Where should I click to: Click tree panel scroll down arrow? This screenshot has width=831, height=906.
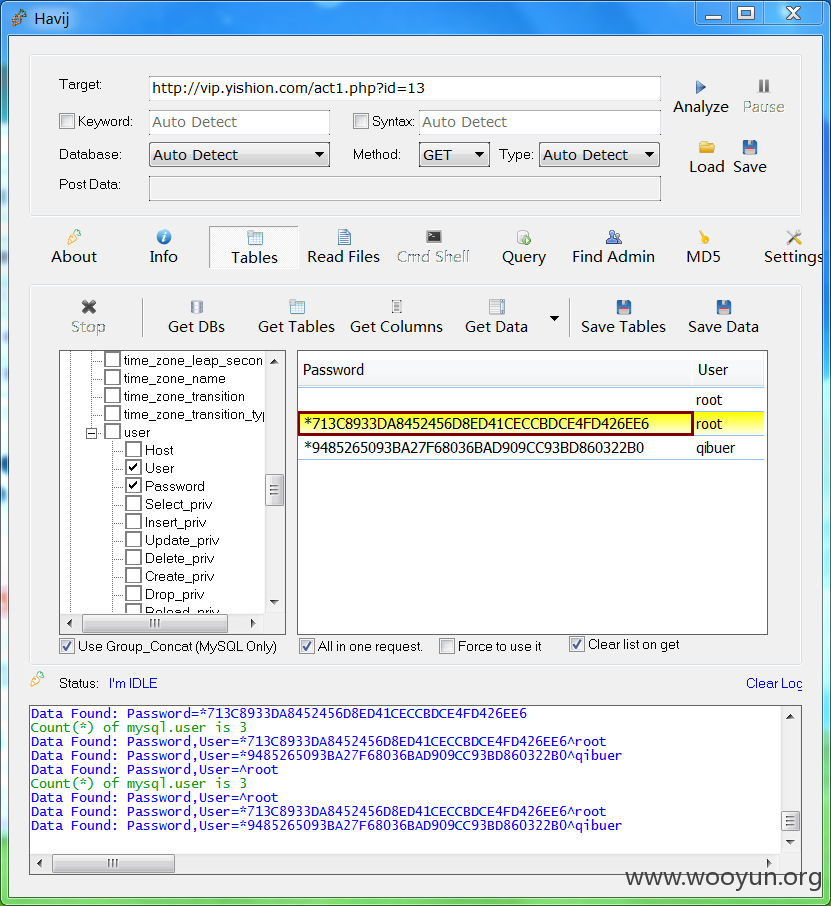274,602
